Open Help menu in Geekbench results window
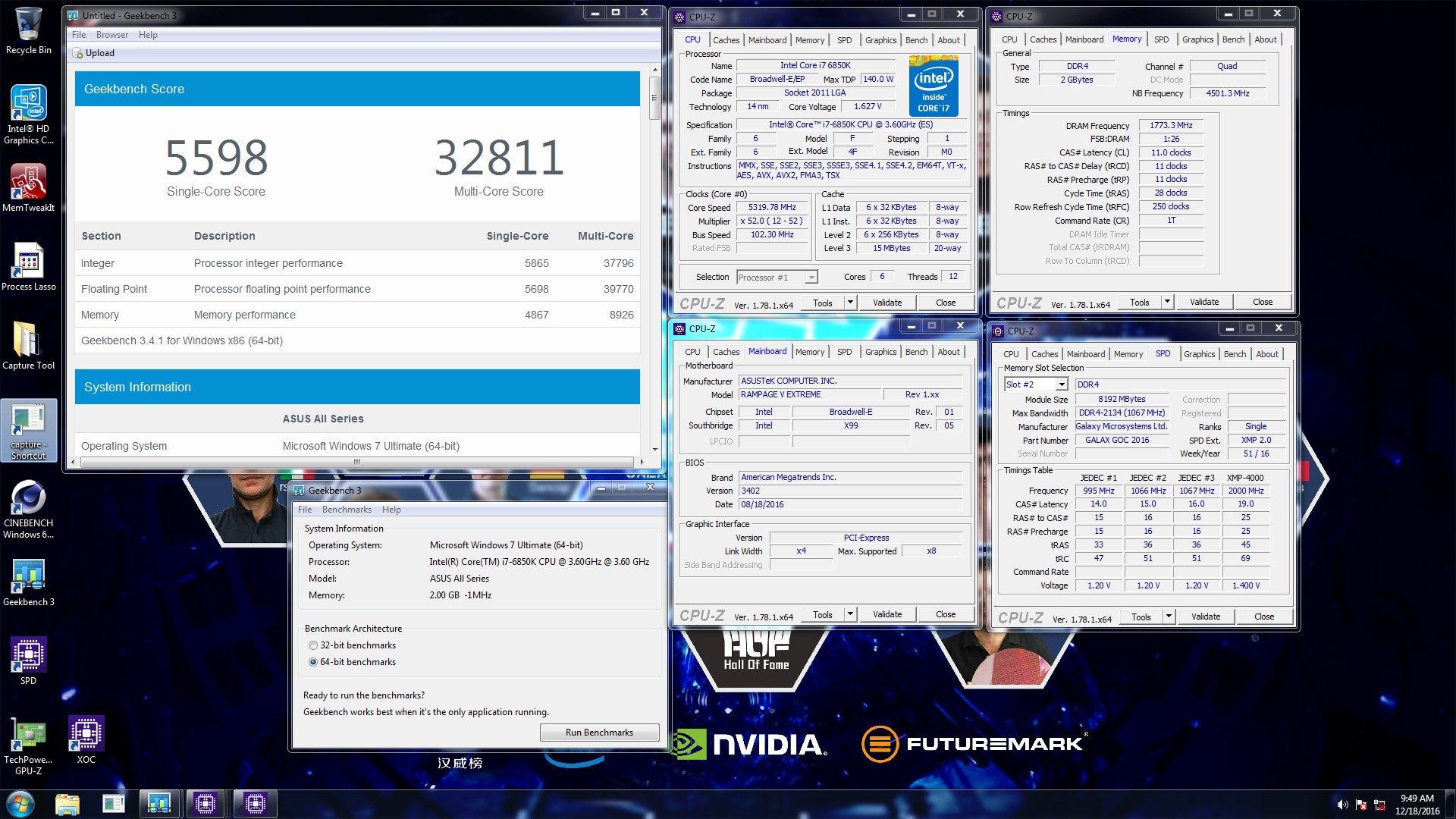The image size is (1456, 819). (x=148, y=35)
